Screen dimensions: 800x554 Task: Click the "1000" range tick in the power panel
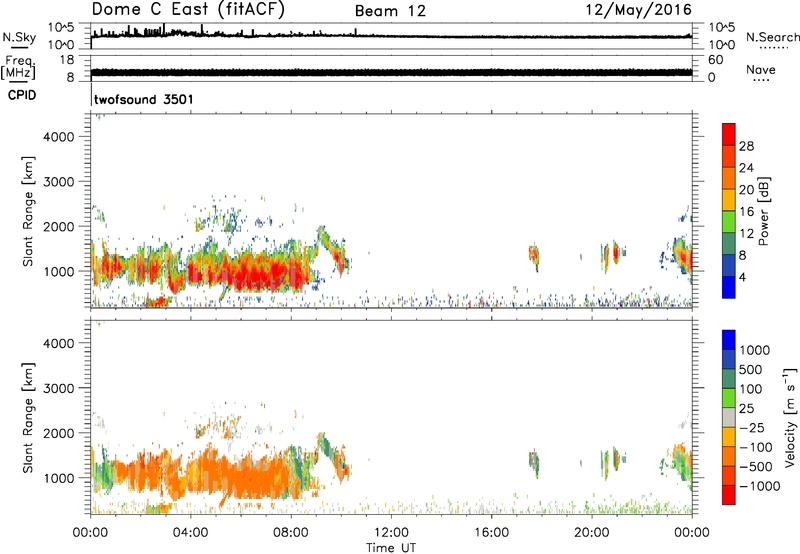pos(59,271)
